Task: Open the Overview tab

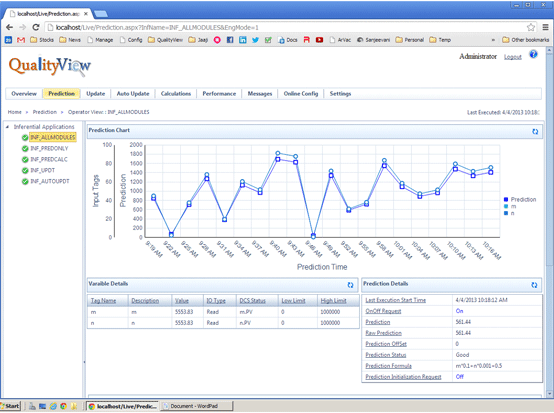Action: [x=24, y=94]
